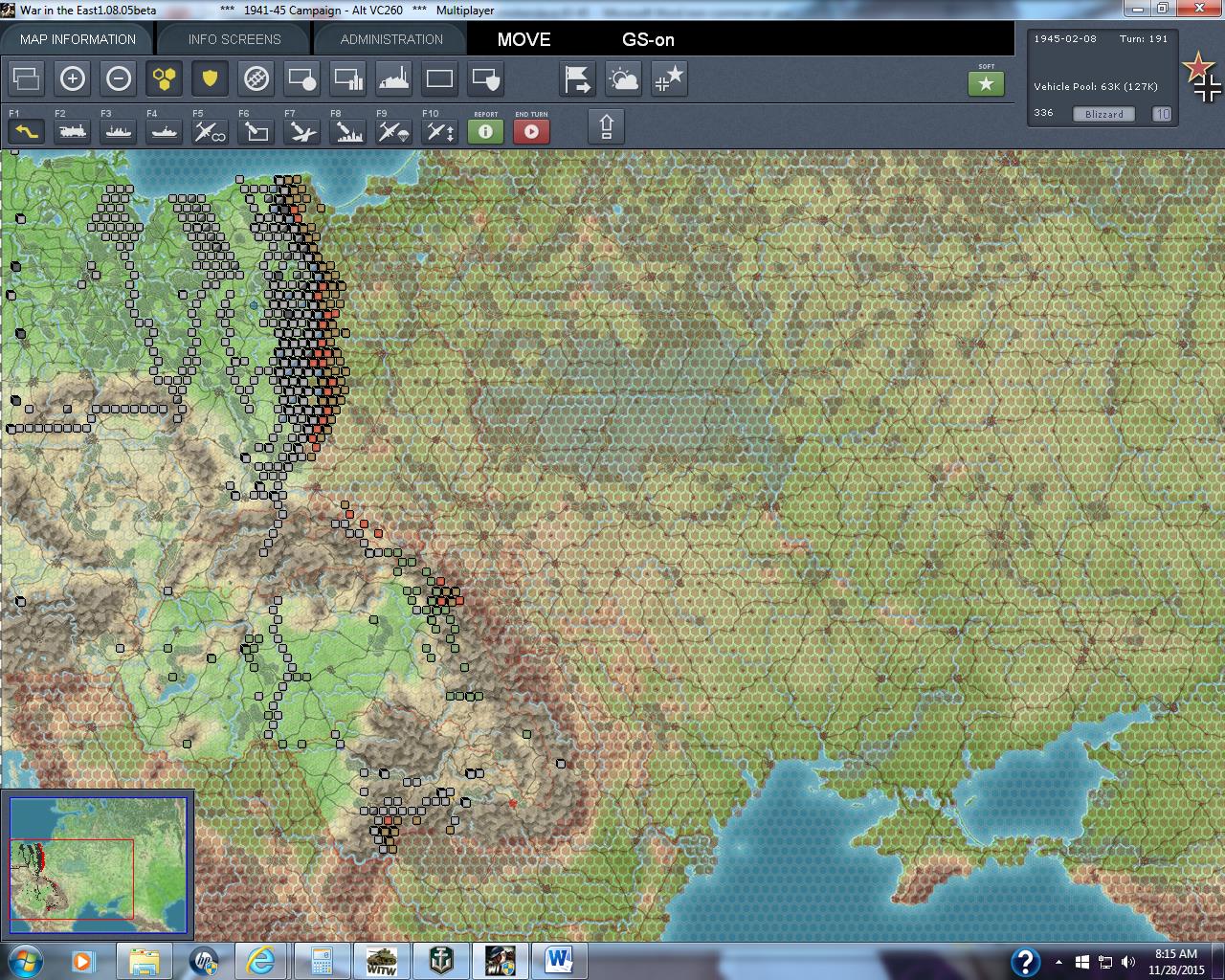The height and width of the screenshot is (980, 1225).
Task: Open the Calculator taskbar icon
Action: pyautogui.click(x=322, y=961)
